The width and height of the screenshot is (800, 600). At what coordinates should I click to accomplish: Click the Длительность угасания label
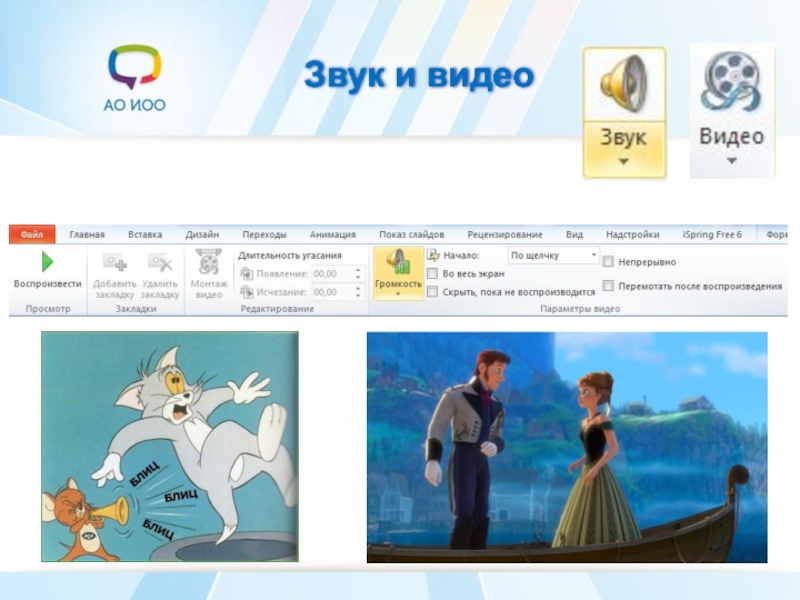tap(289, 255)
